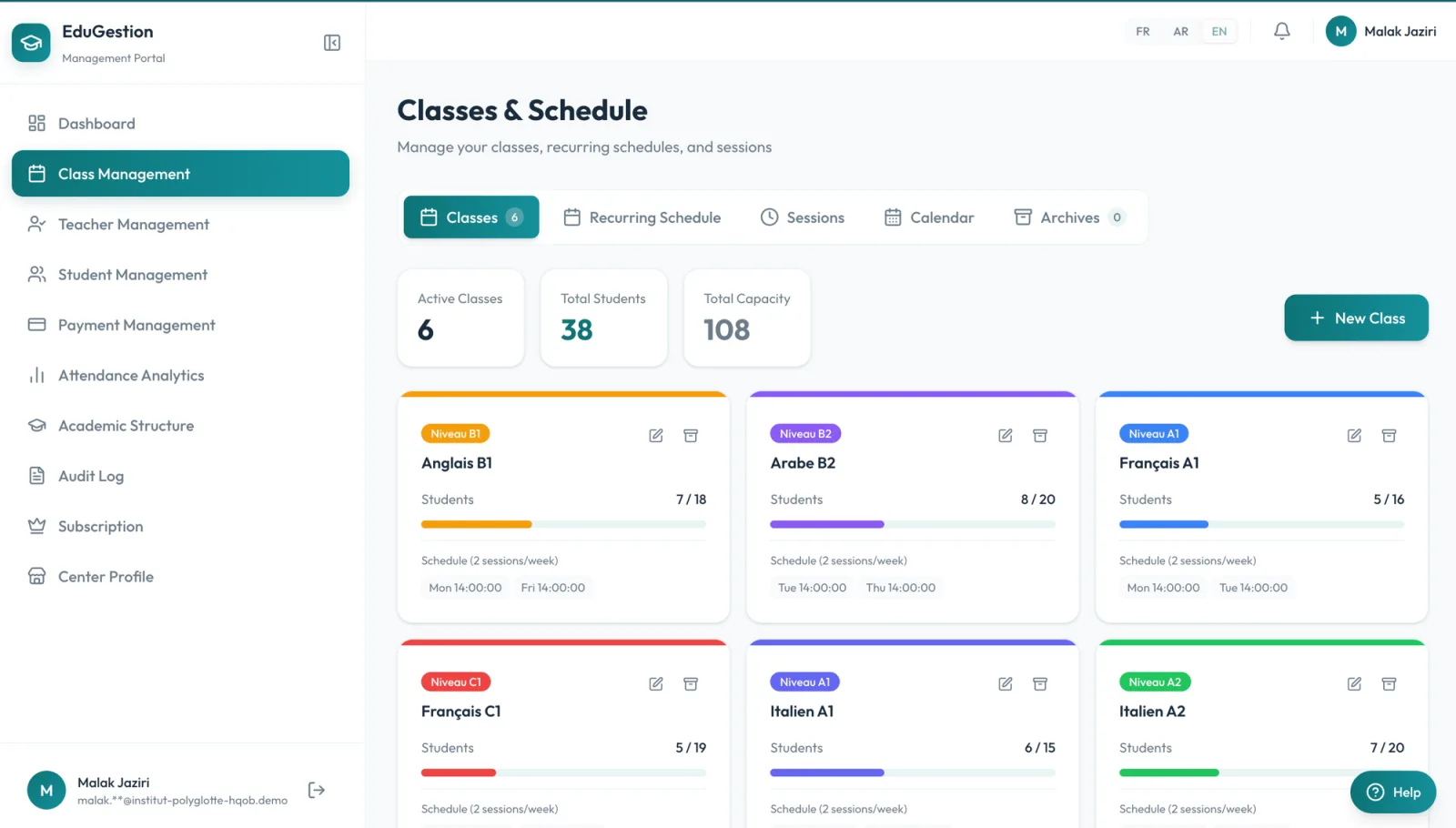Select EN language option
The height and width of the screenshot is (828, 1456).
[x=1219, y=32]
